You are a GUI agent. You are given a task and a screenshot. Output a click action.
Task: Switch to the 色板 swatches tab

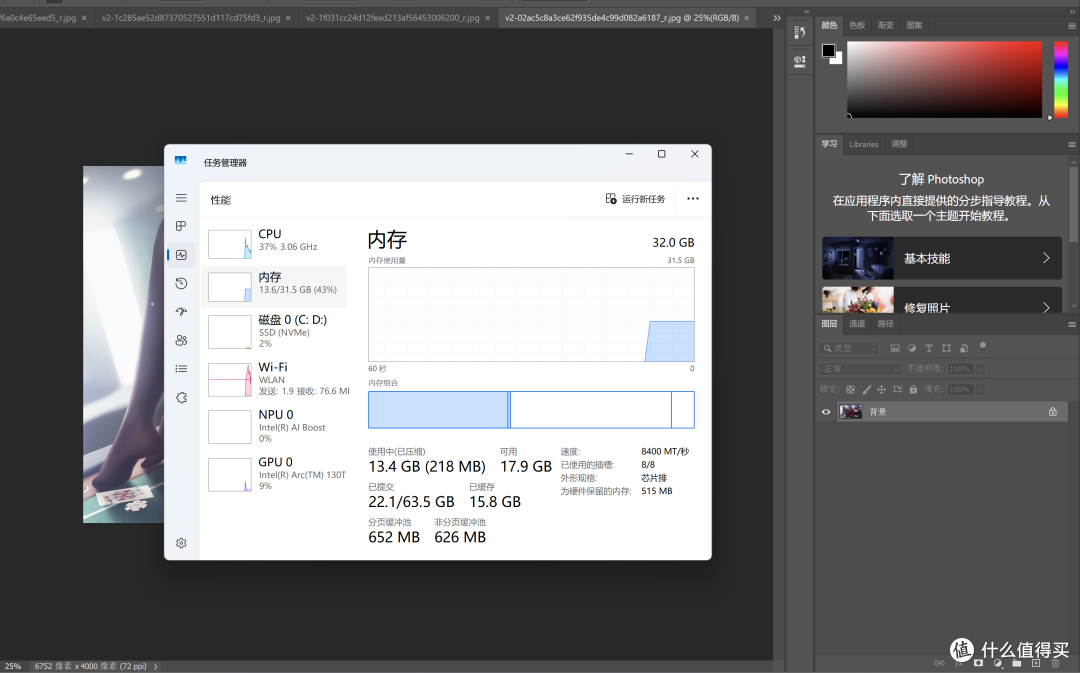coord(857,25)
